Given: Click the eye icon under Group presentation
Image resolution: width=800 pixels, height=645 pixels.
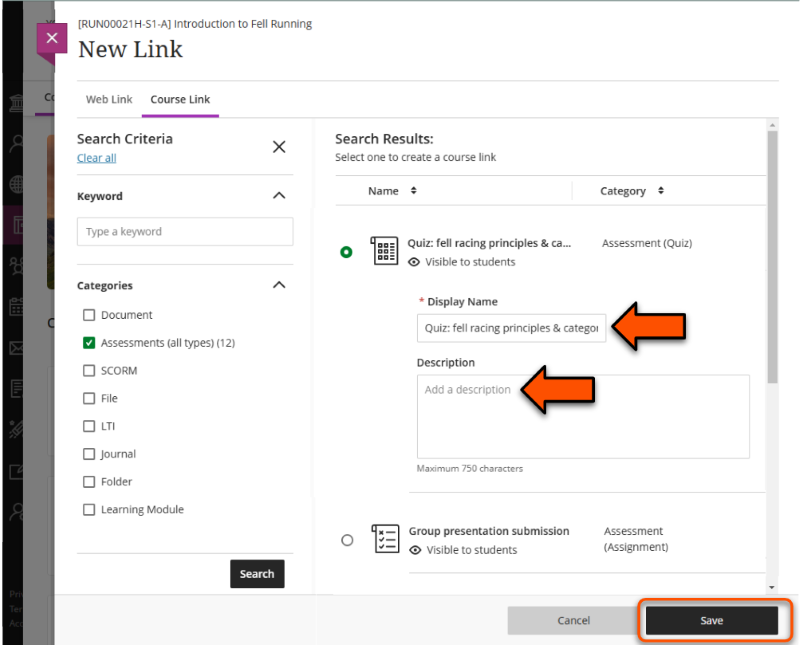Looking at the screenshot, I should (414, 550).
